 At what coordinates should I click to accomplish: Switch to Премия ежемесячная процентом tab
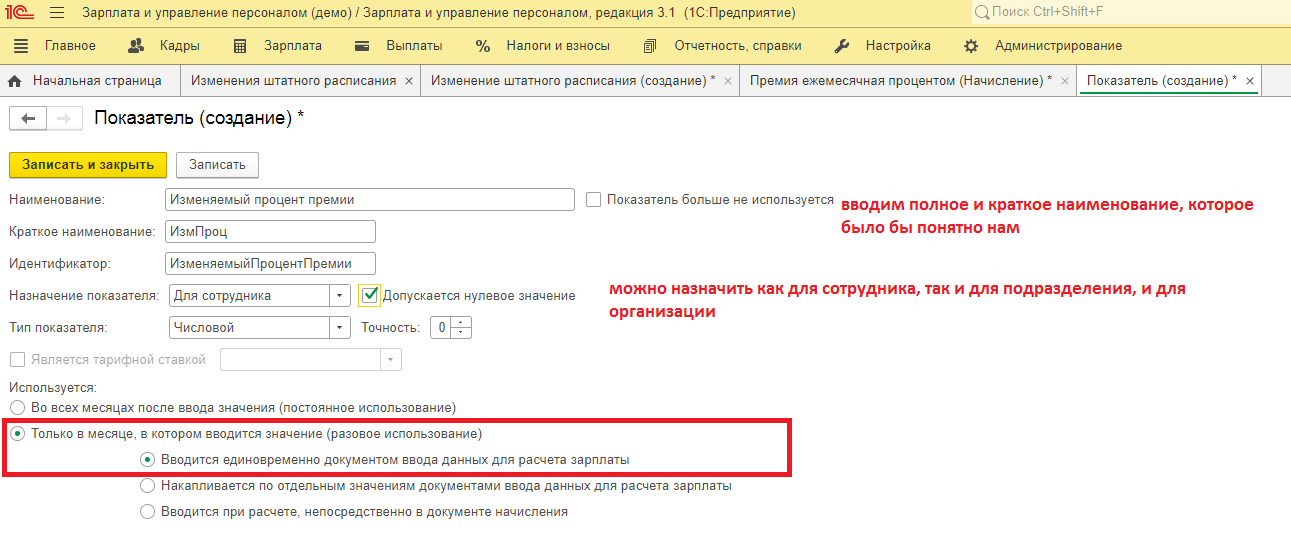click(x=900, y=80)
